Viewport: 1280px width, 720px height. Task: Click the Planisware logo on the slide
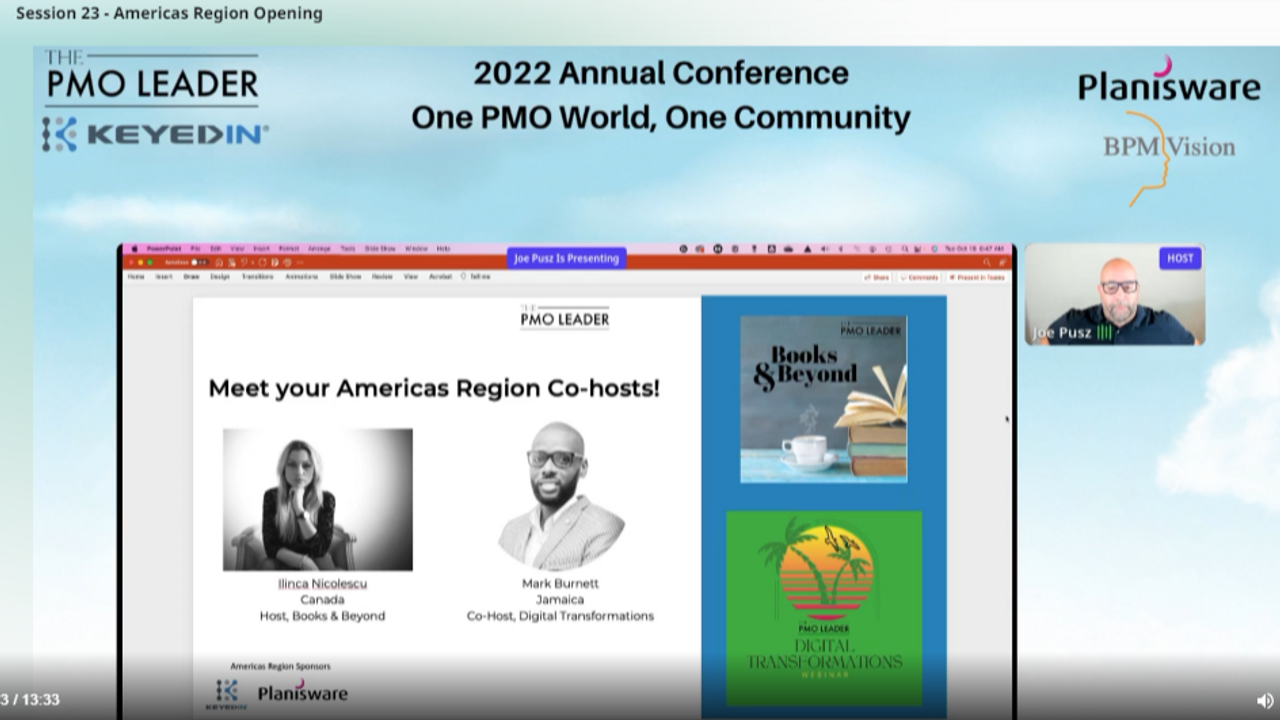click(303, 692)
